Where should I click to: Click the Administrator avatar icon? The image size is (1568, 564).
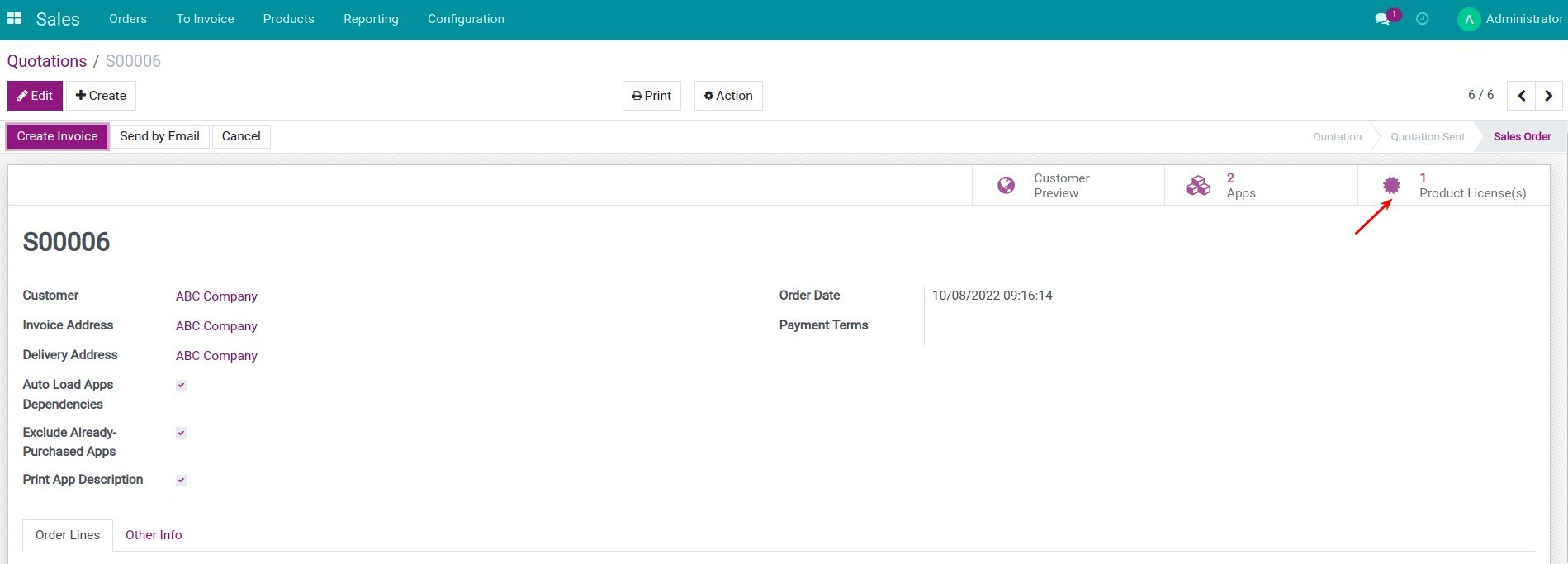[x=1468, y=19]
